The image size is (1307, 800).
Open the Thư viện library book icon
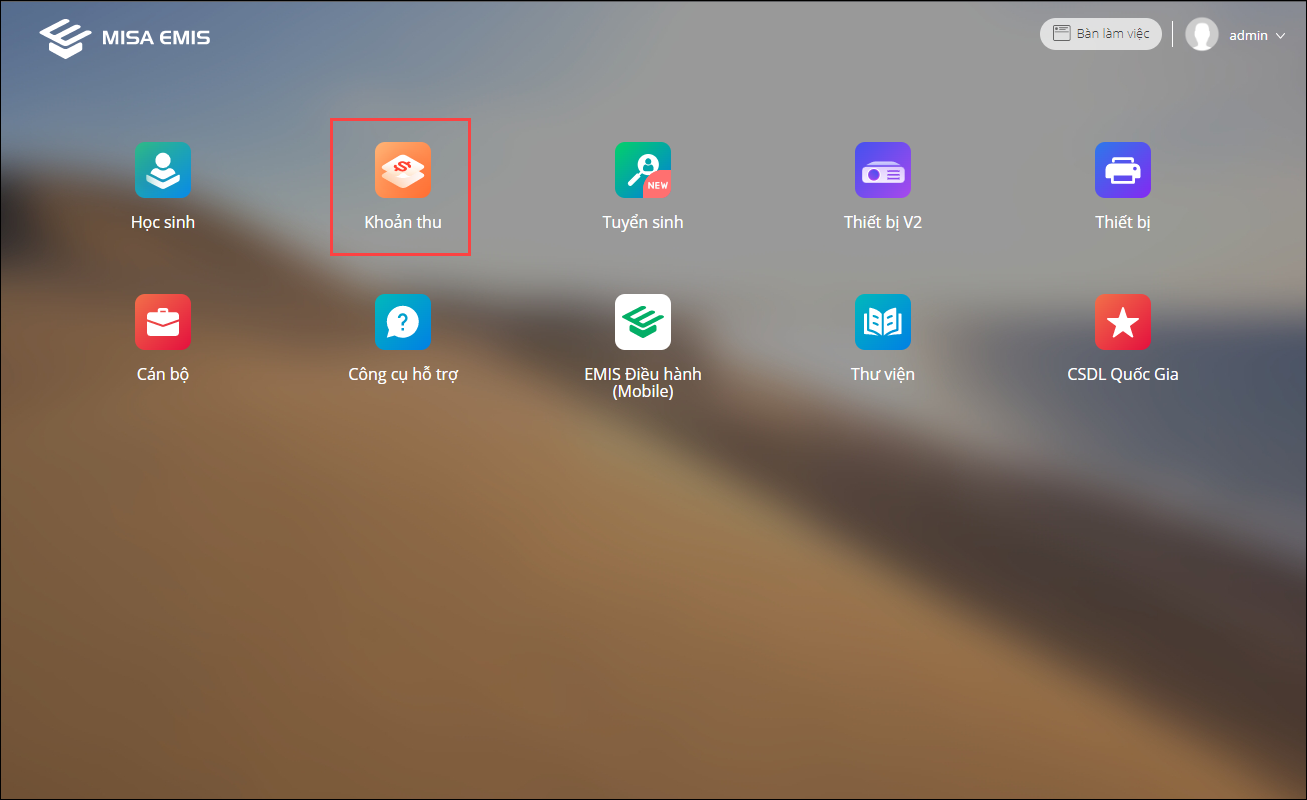883,322
